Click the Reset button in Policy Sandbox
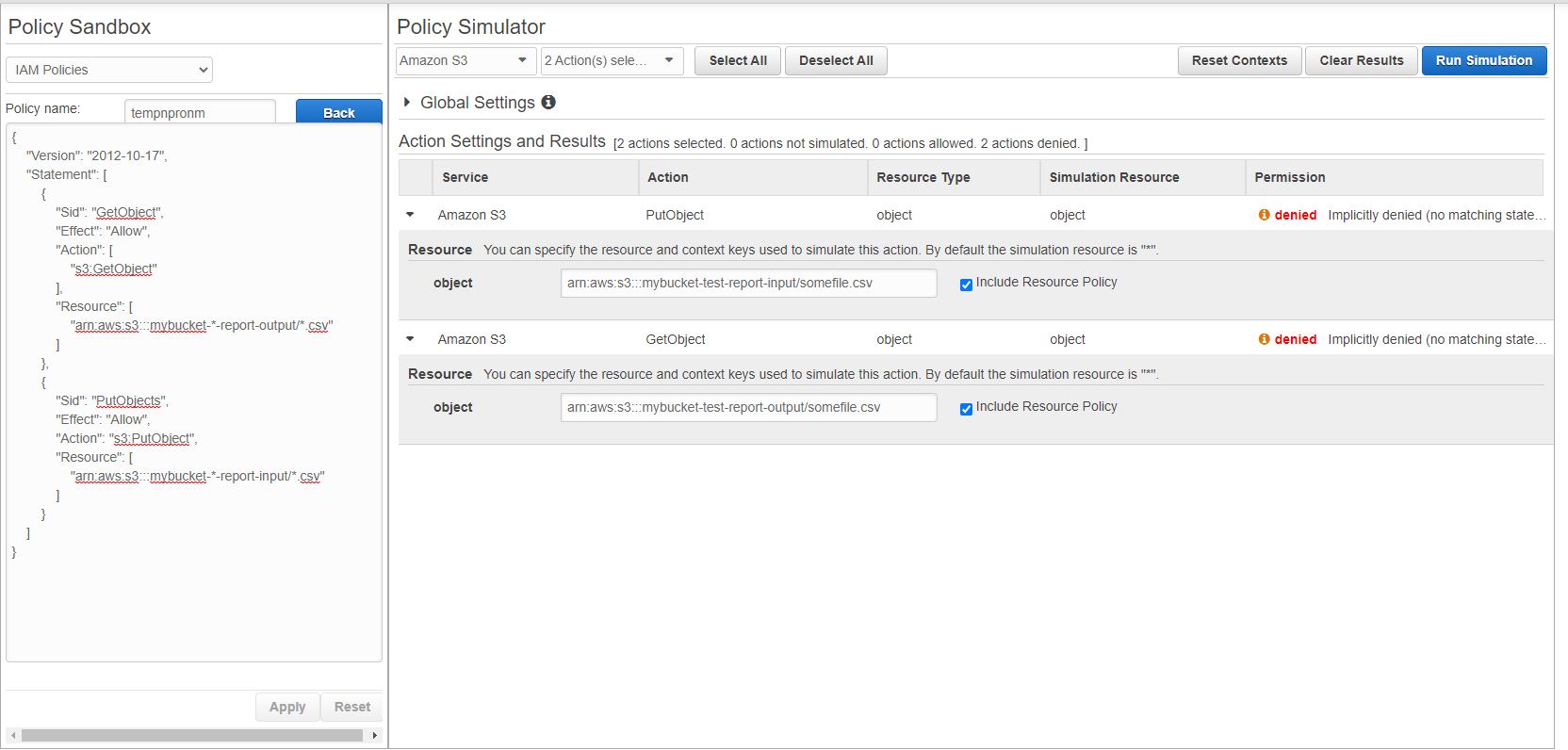This screenshot has width=1568, height=750. [352, 707]
